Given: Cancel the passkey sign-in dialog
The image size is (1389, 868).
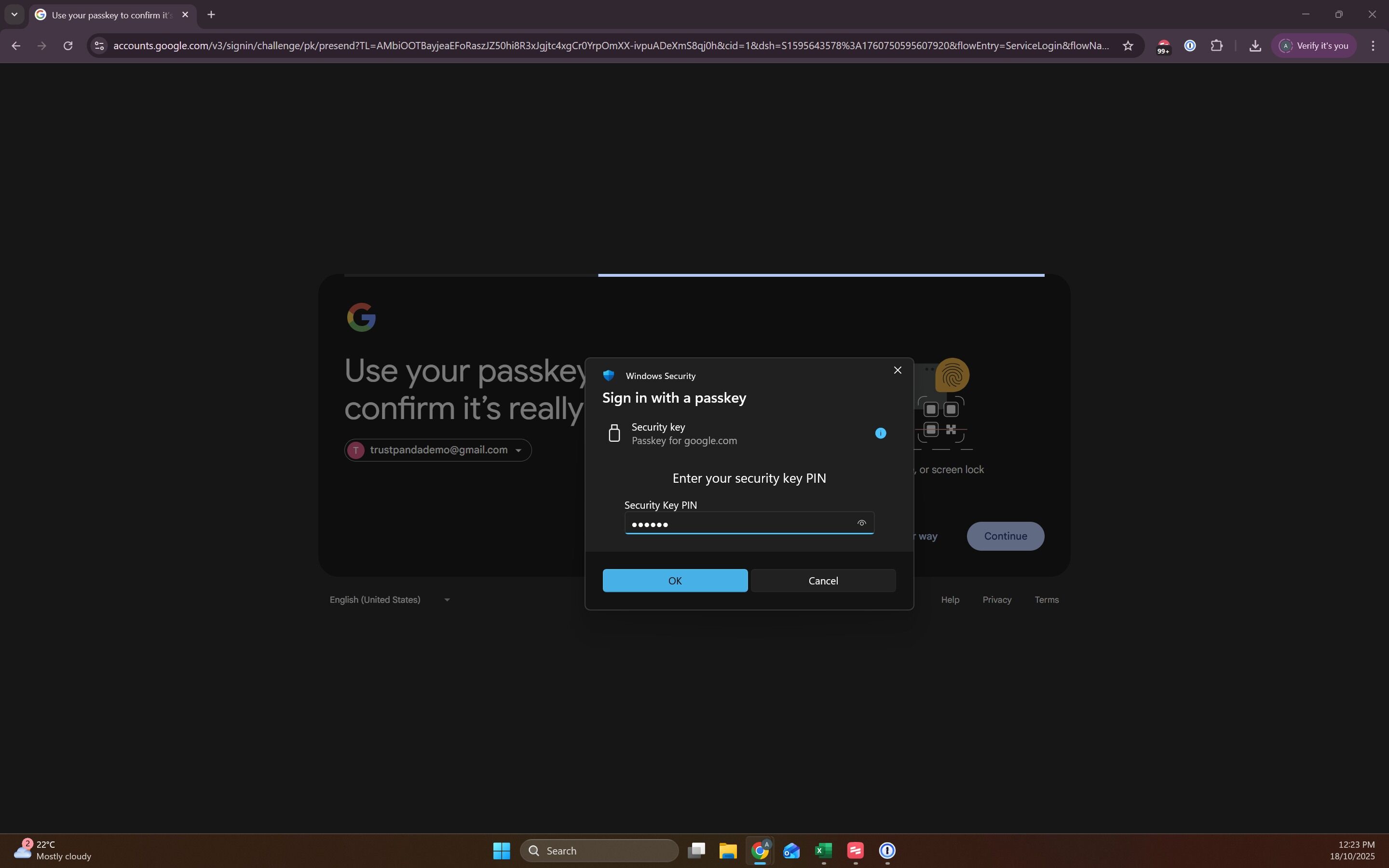Looking at the screenshot, I should point(822,581).
